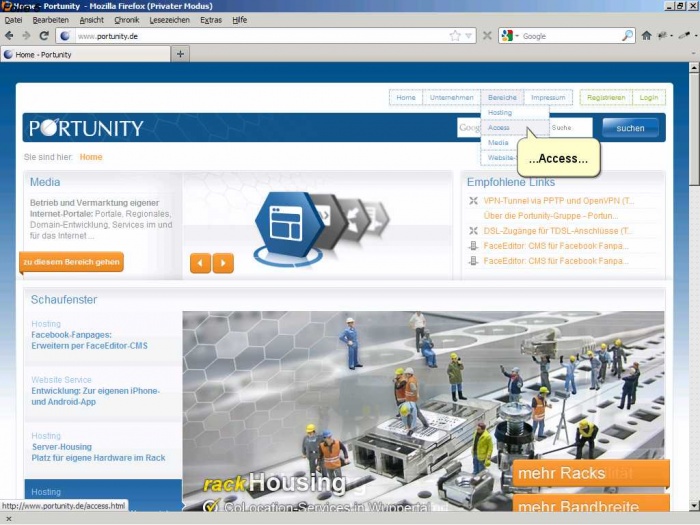Click the next slide orange arrow

[223, 263]
